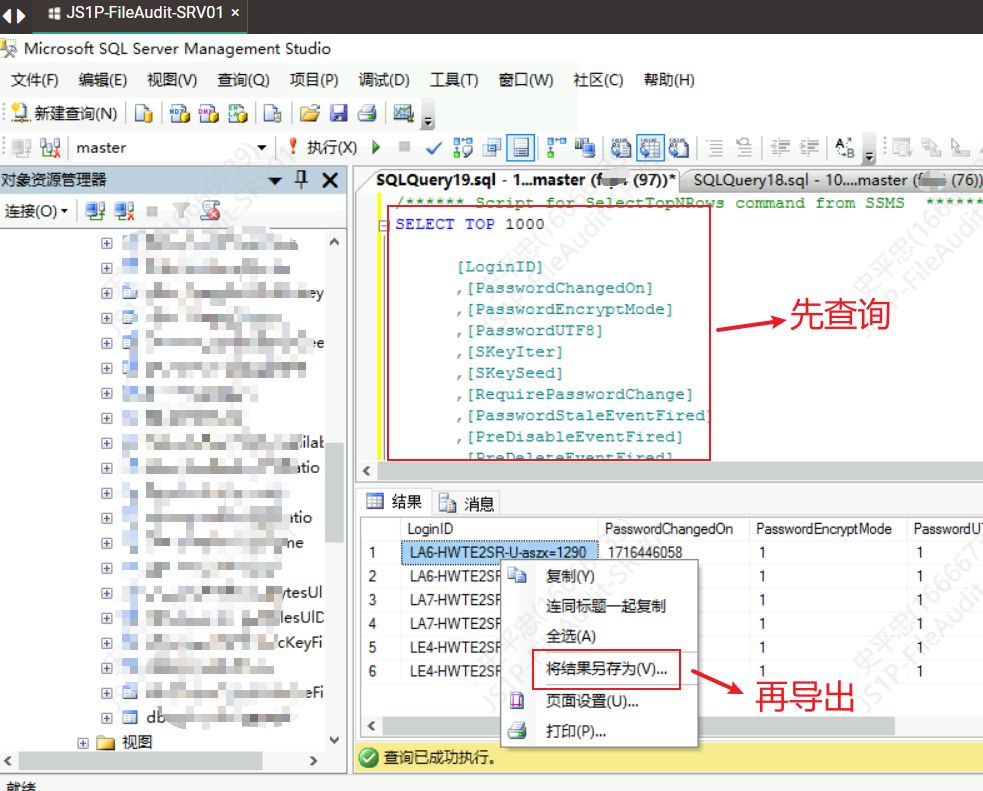Screen dimensions: 983x791
Task: Select 连同标题一起复制 in context menu
Action: pyautogui.click(x=605, y=606)
